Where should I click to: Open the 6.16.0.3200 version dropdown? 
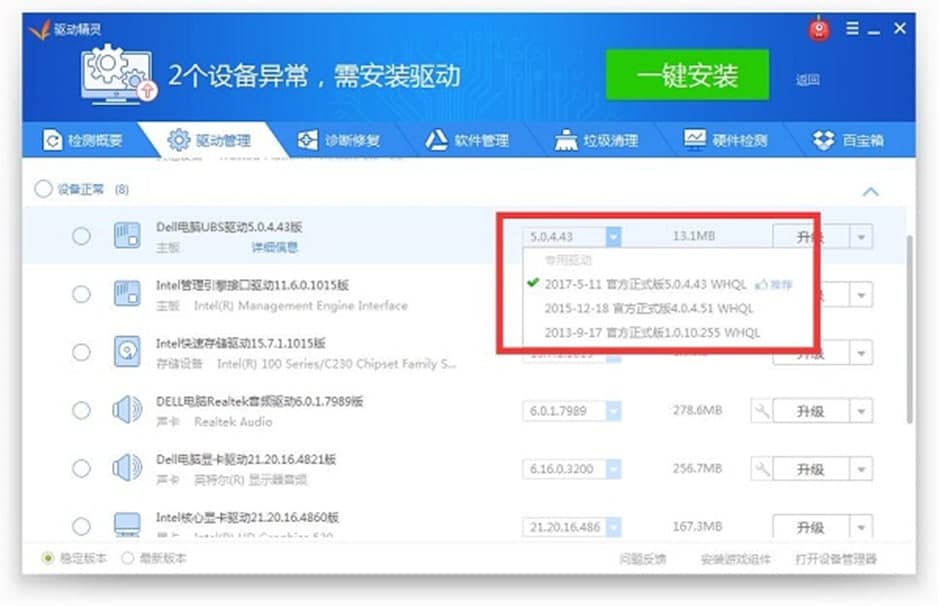[x=613, y=469]
